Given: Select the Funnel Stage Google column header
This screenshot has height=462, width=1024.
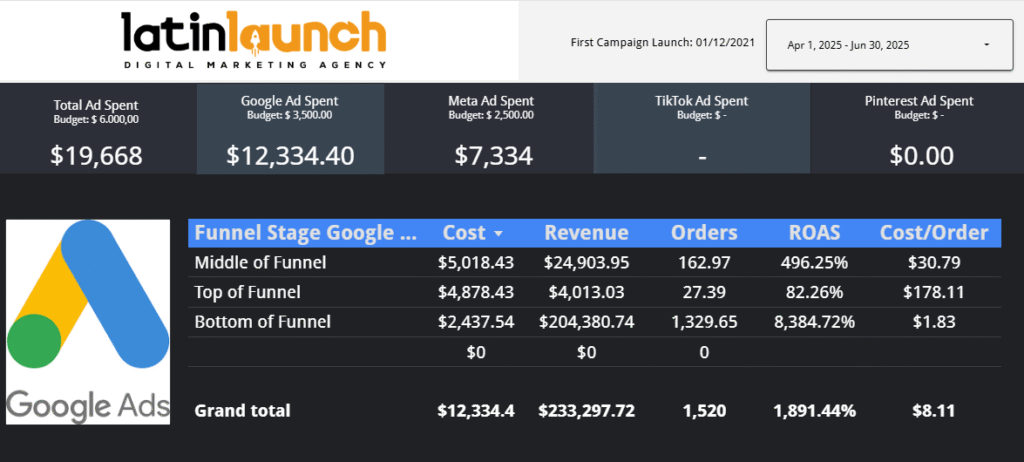Looking at the screenshot, I should click(305, 233).
